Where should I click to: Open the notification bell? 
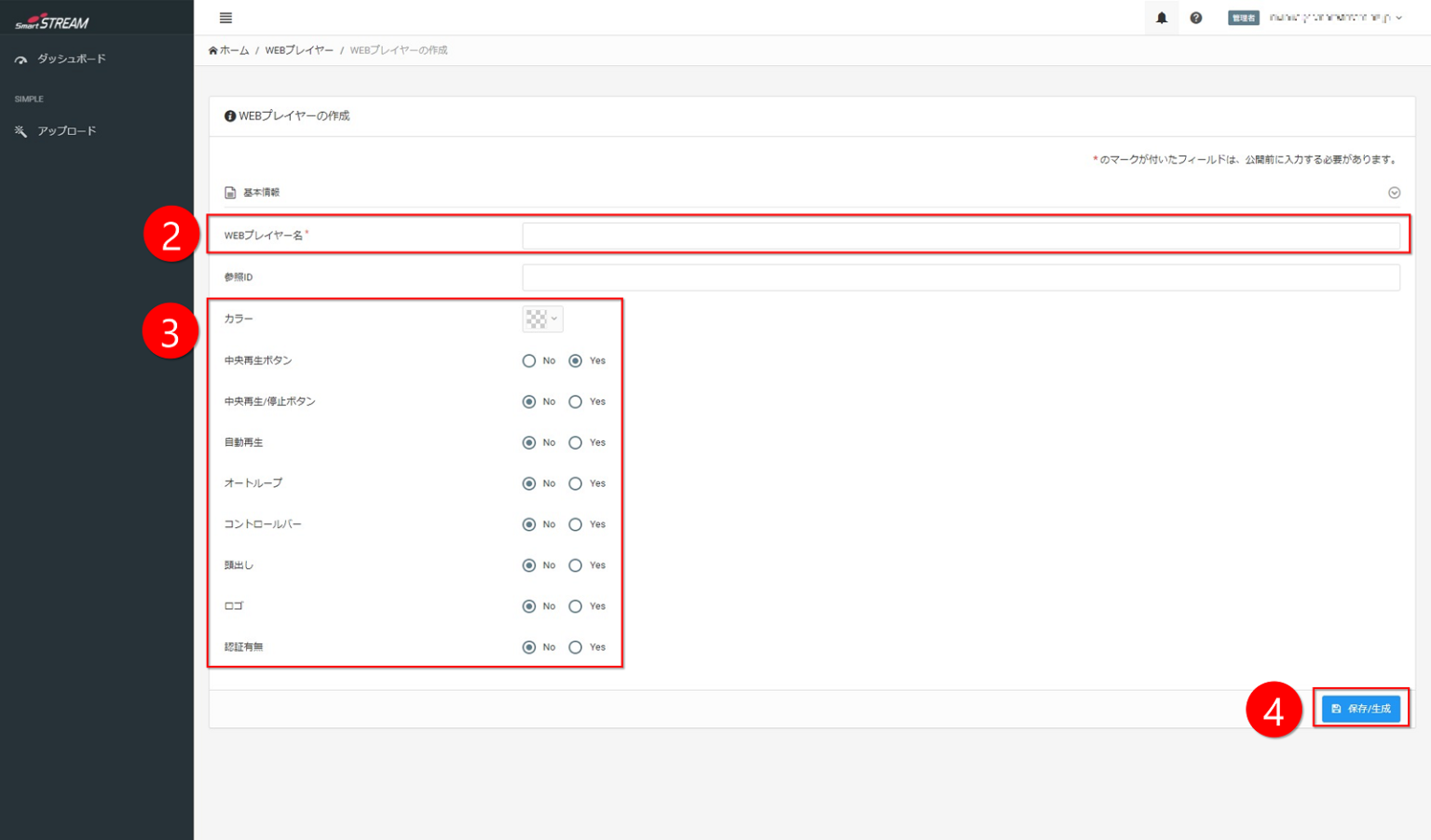pos(1161,18)
